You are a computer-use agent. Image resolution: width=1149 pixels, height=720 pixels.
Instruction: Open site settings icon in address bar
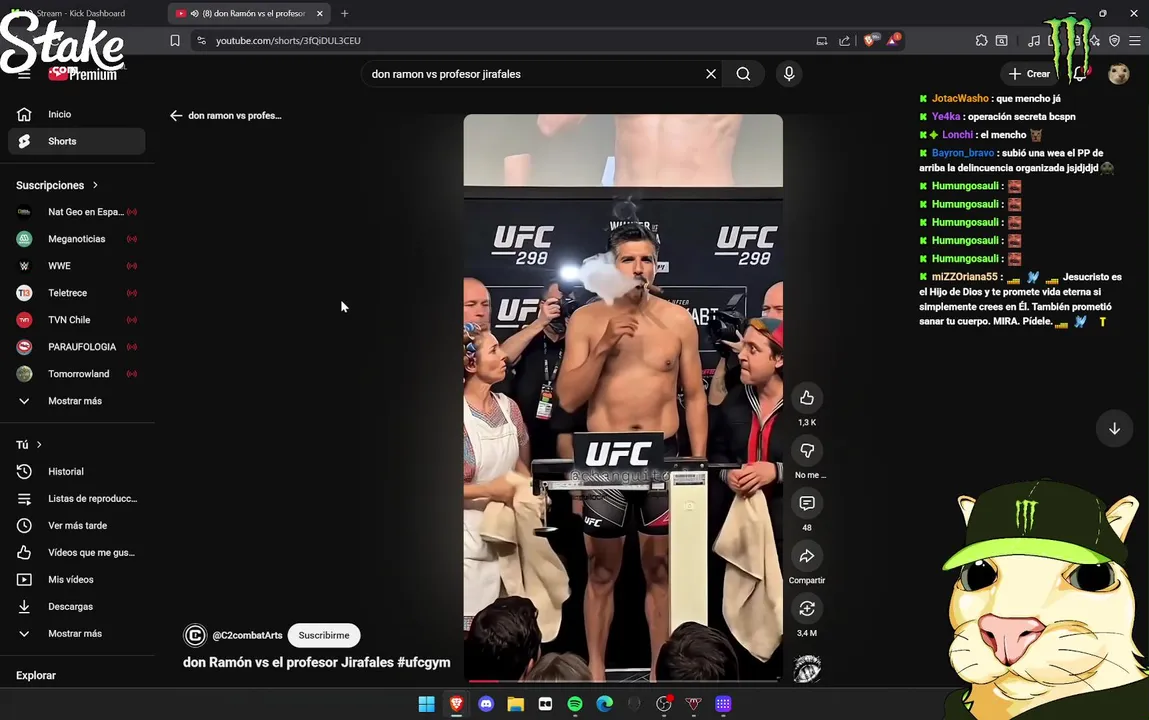[x=202, y=41]
